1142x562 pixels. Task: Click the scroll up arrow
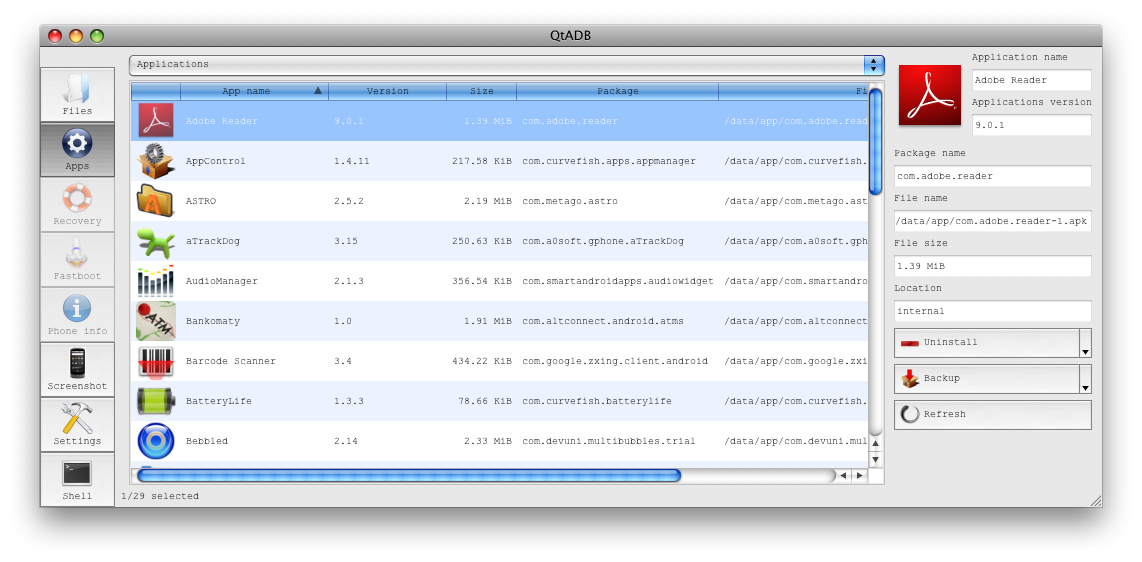[875, 443]
